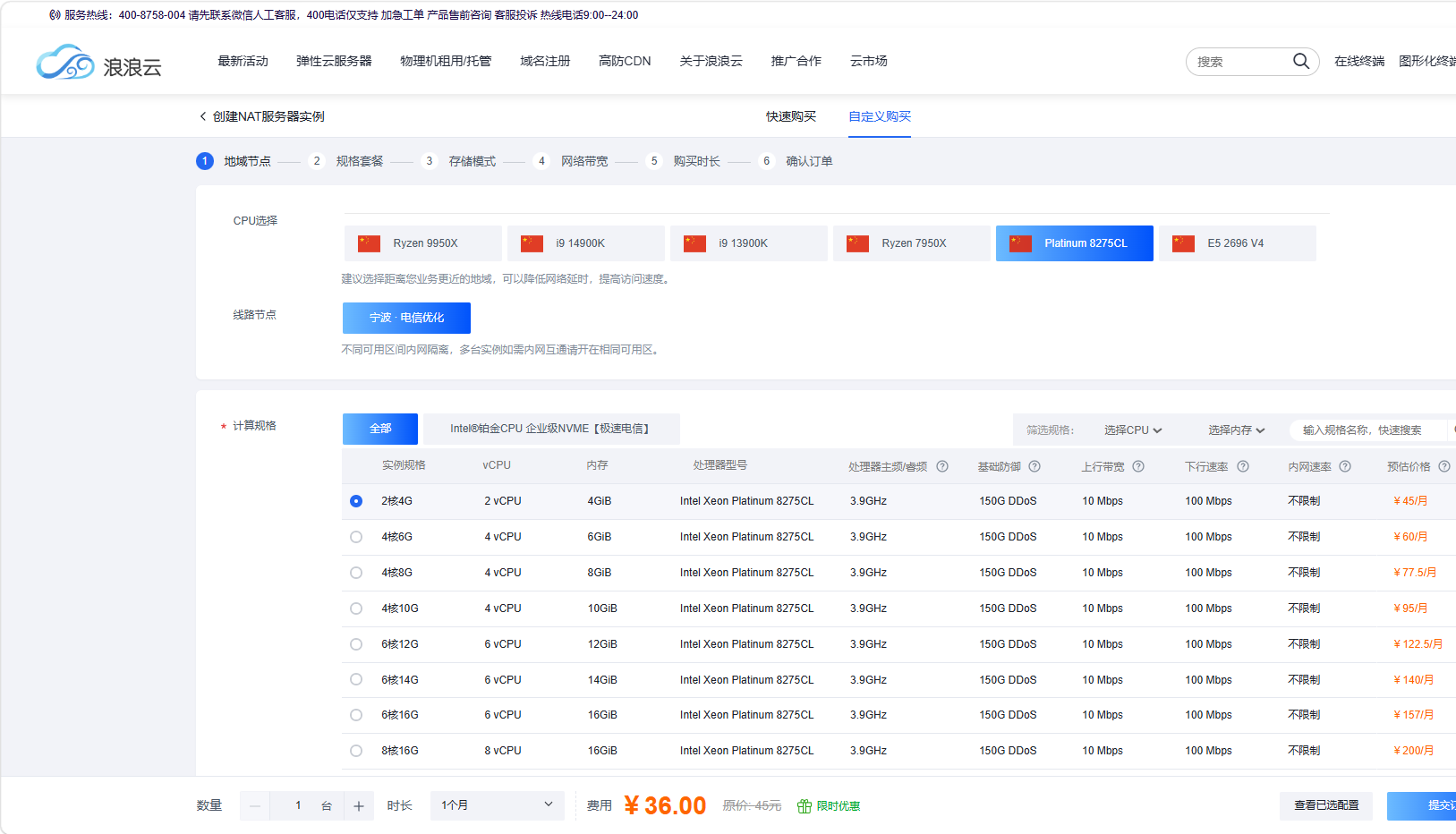
Task: Open 高防CDN menu item
Action: click(625, 61)
